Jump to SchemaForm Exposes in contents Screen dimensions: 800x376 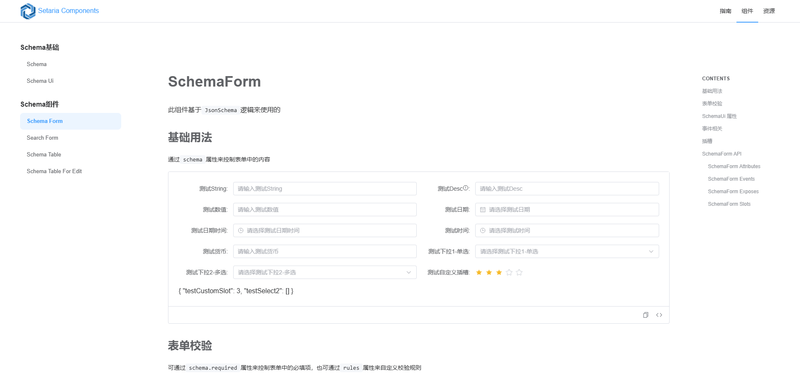click(x=733, y=191)
